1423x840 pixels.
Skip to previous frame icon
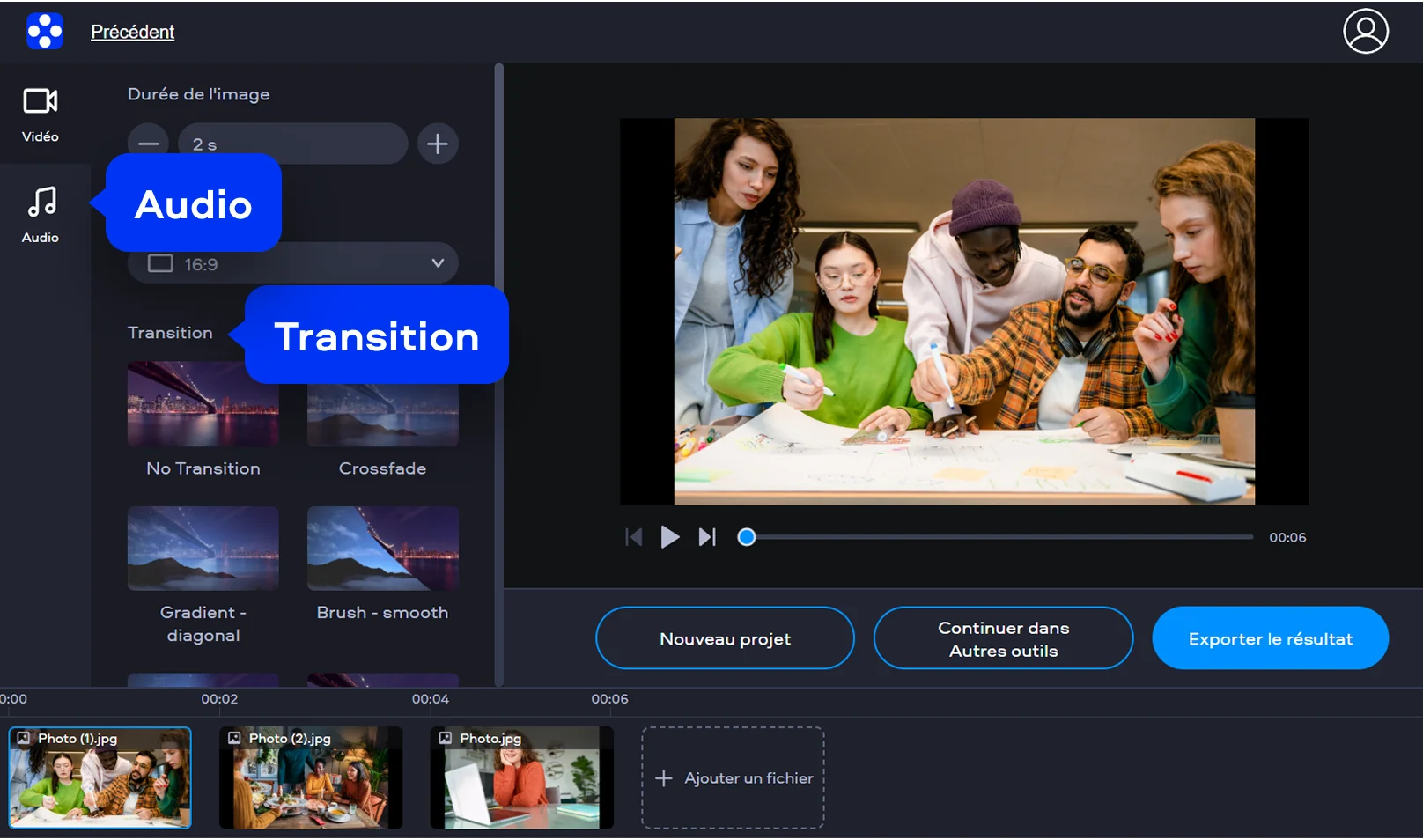(633, 537)
